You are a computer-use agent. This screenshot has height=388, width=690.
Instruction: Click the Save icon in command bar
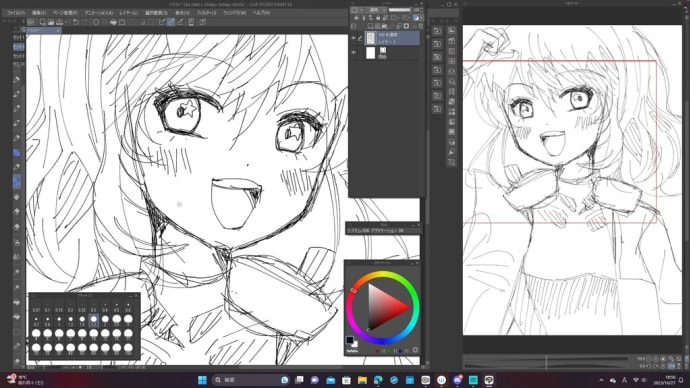tap(59, 22)
